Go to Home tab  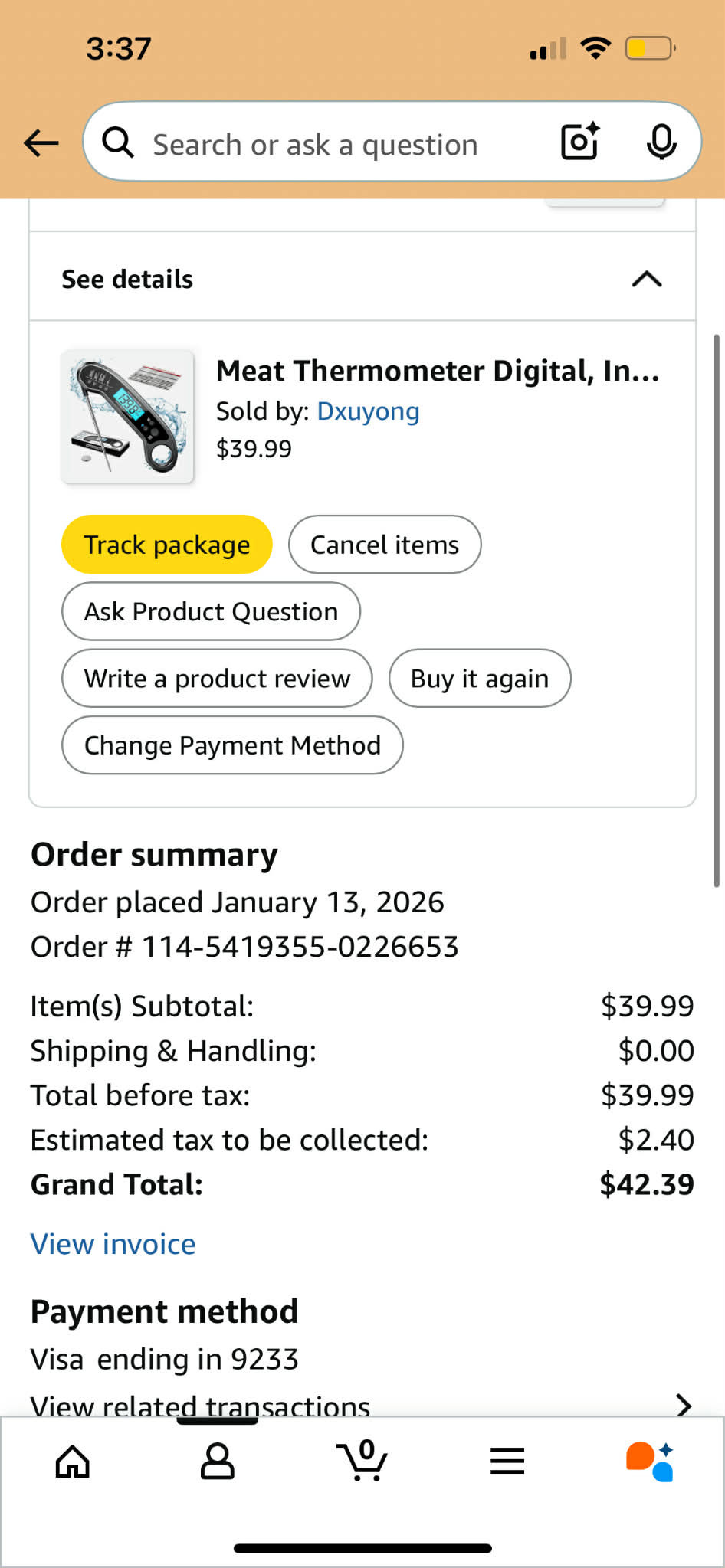coord(73,1462)
